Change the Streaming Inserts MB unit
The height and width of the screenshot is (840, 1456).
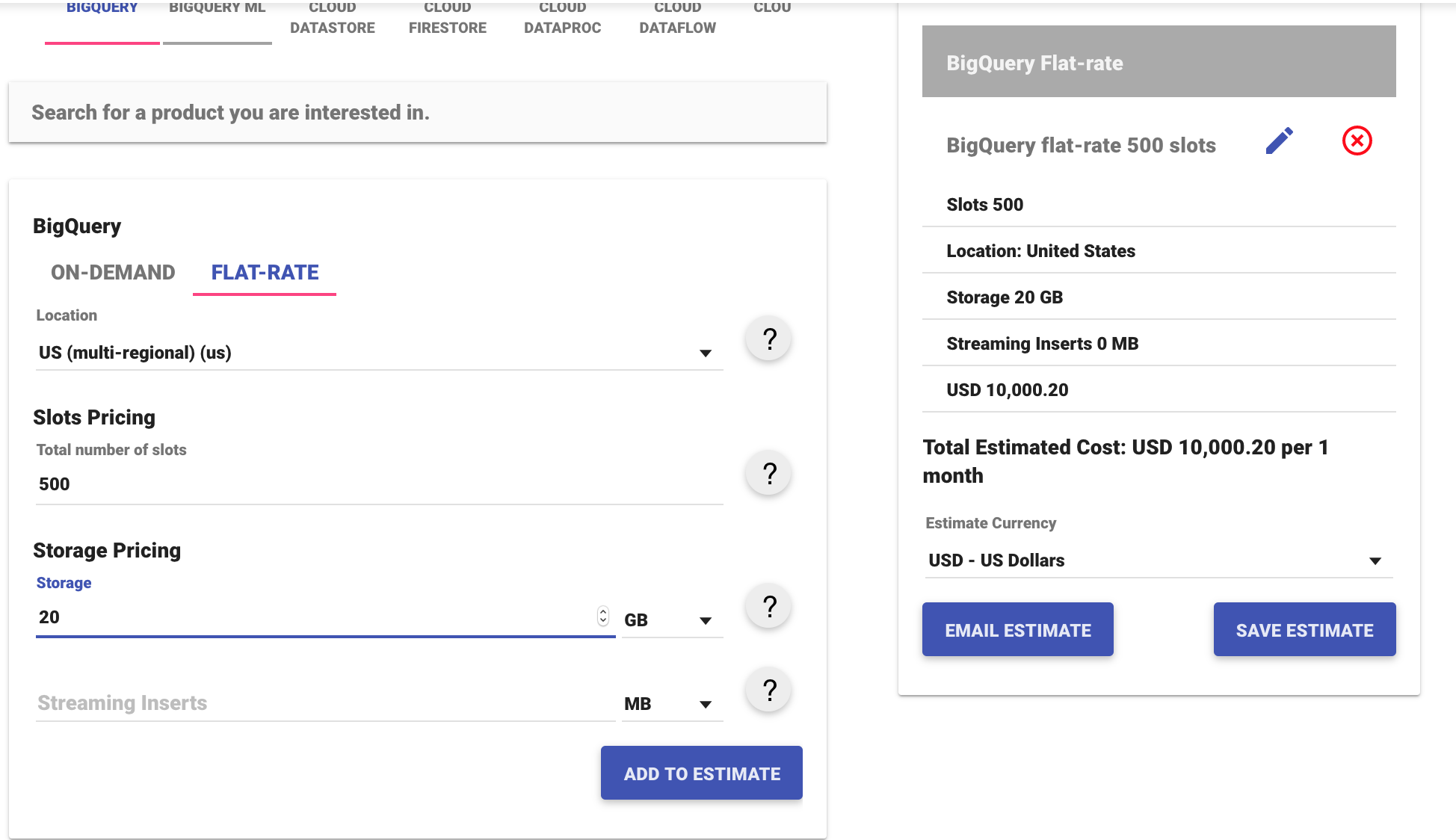point(672,704)
